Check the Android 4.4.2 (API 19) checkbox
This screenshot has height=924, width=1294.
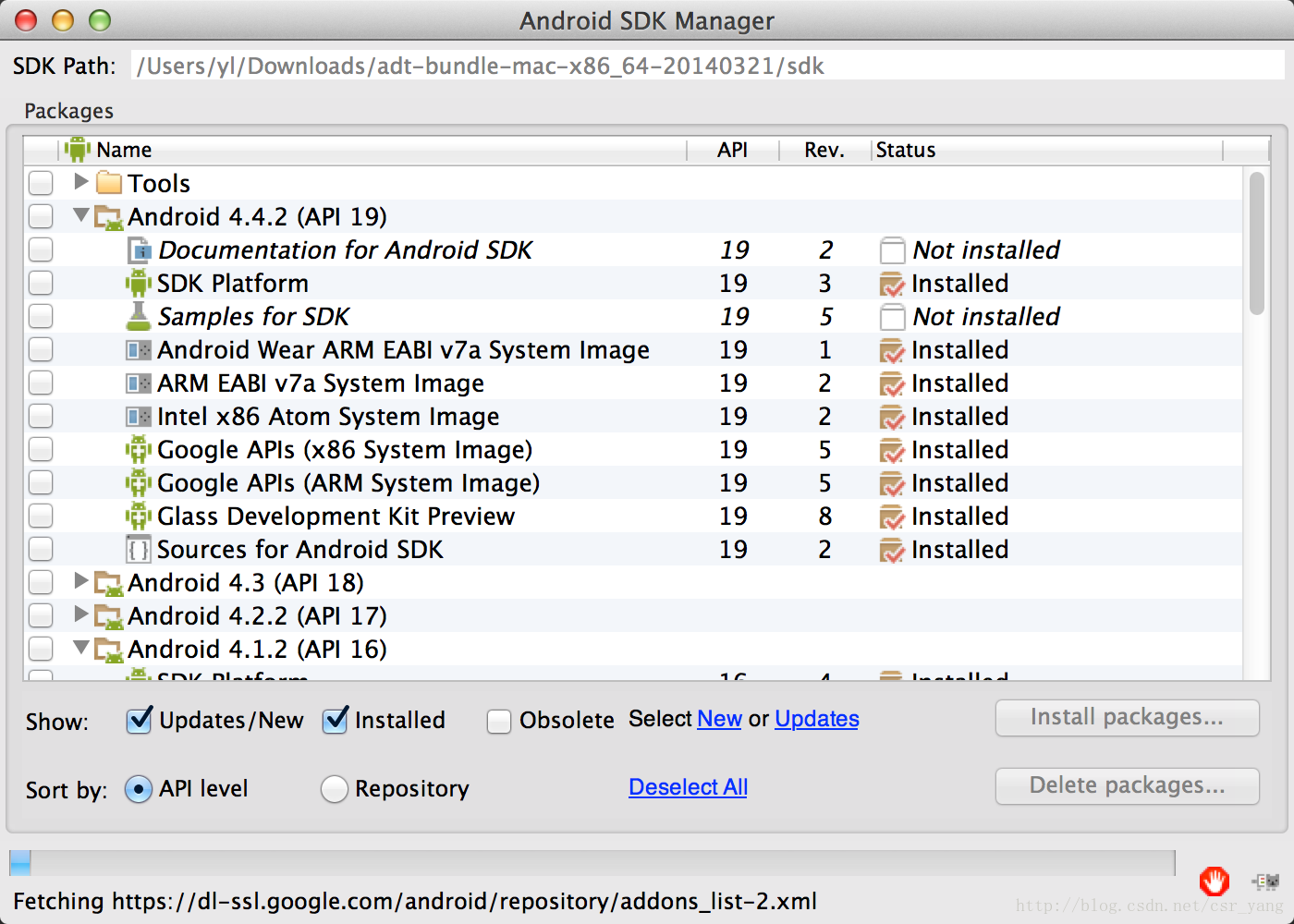pyautogui.click(x=41, y=216)
